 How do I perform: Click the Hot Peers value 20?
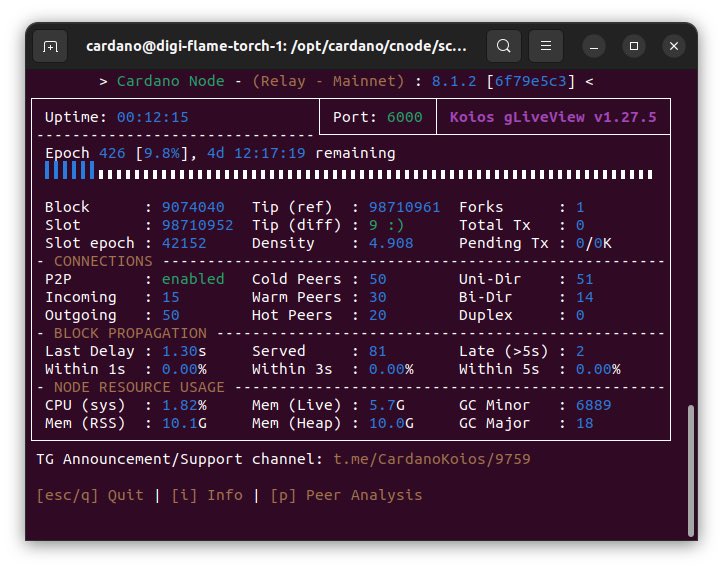378,315
